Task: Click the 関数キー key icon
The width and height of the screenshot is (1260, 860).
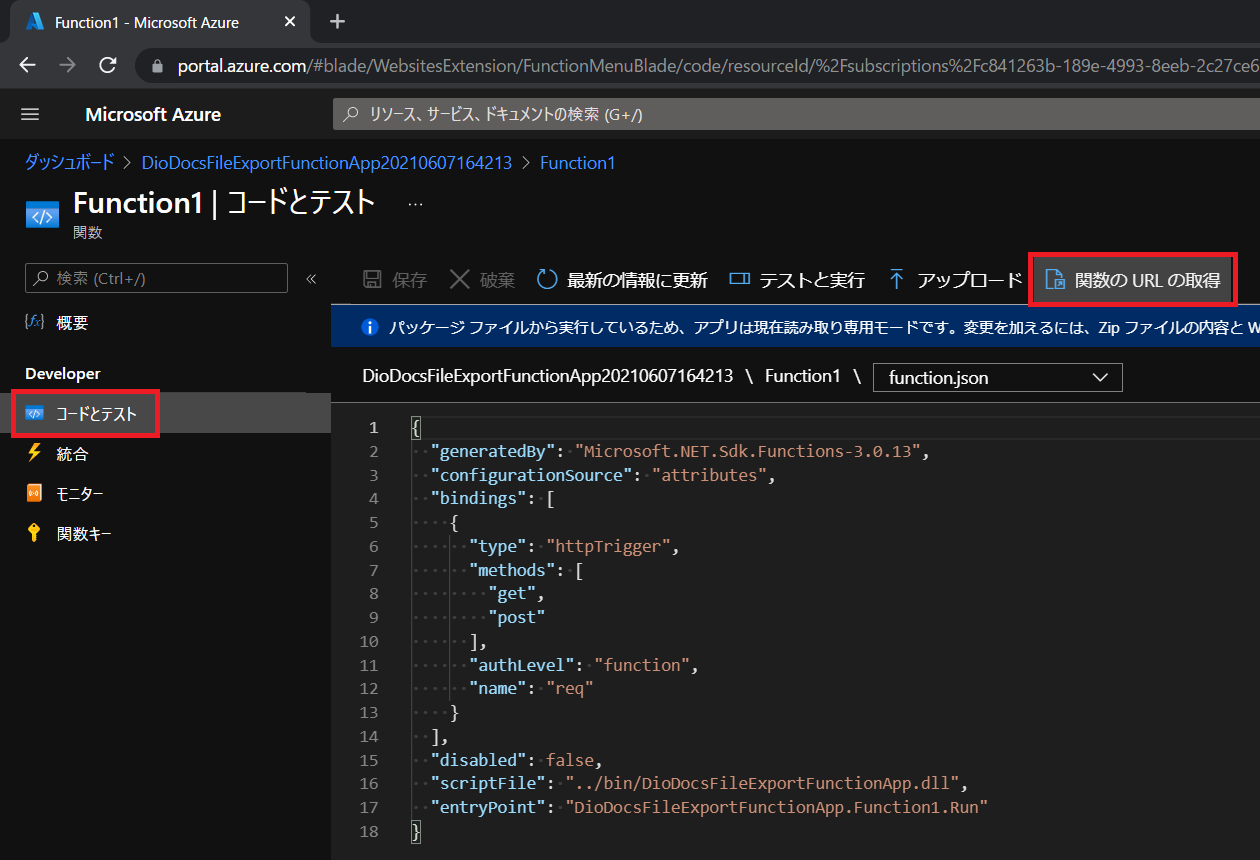Action: pyautogui.click(x=35, y=533)
